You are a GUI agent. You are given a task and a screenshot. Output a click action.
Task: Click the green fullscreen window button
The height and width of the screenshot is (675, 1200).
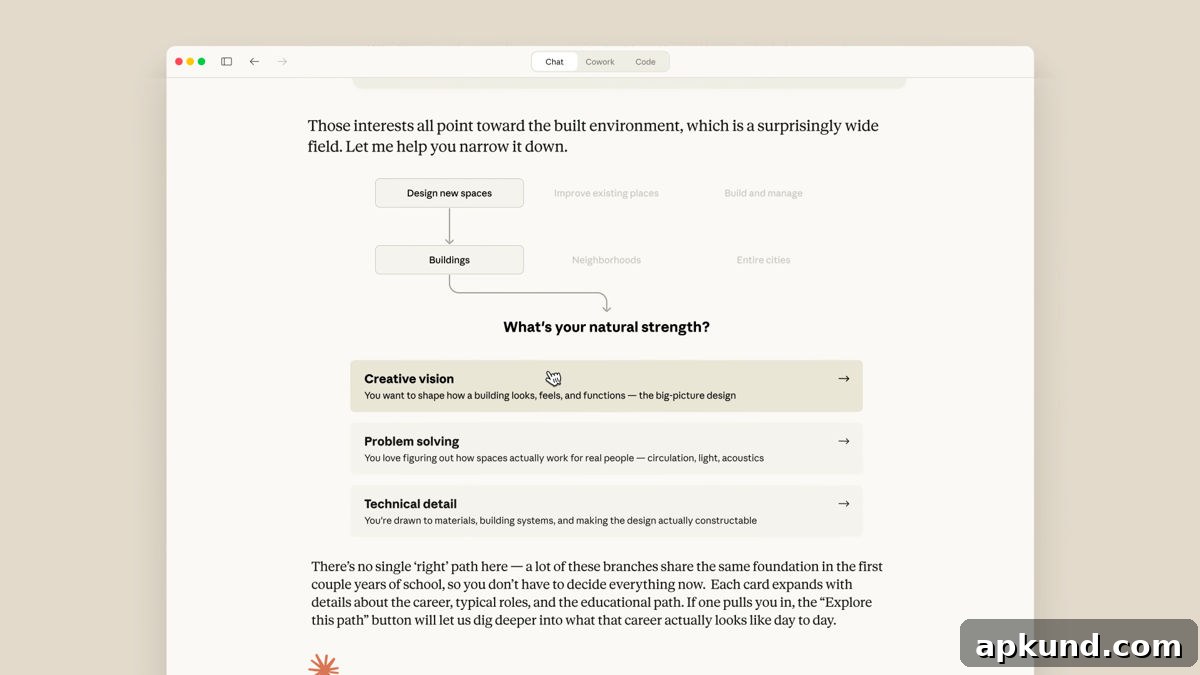202,62
